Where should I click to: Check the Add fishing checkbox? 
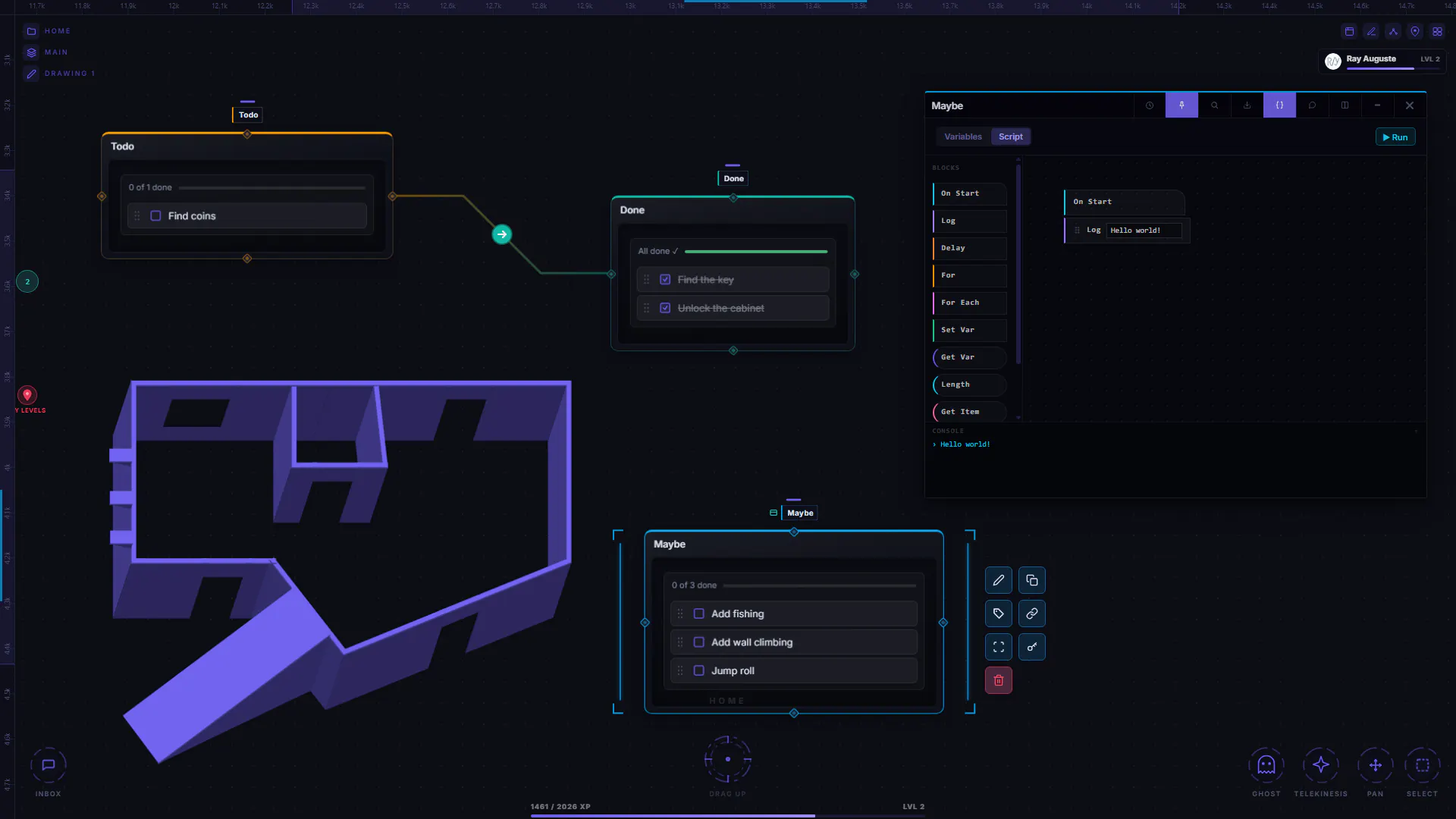tap(699, 613)
